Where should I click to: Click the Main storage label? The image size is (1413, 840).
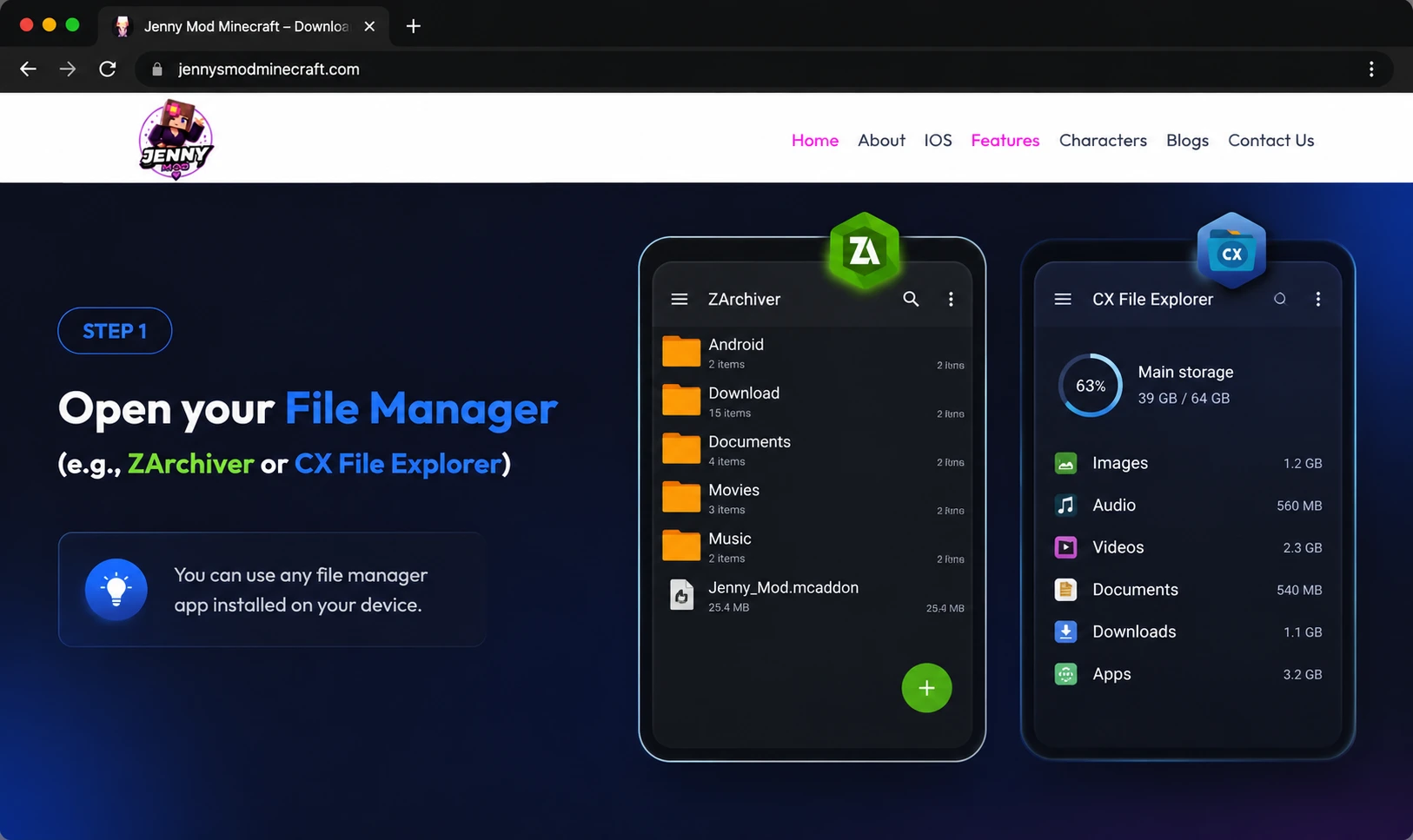click(1185, 372)
